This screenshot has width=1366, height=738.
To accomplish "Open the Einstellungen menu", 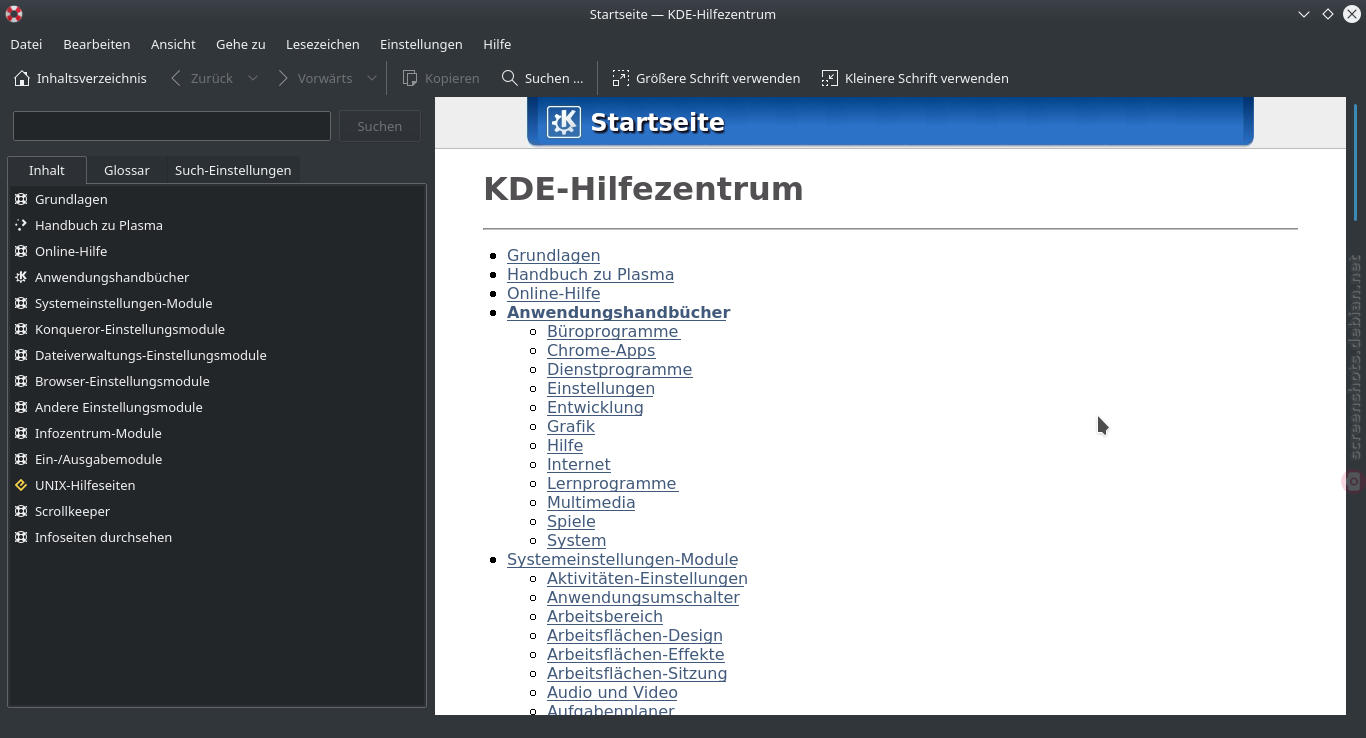I will click(421, 44).
